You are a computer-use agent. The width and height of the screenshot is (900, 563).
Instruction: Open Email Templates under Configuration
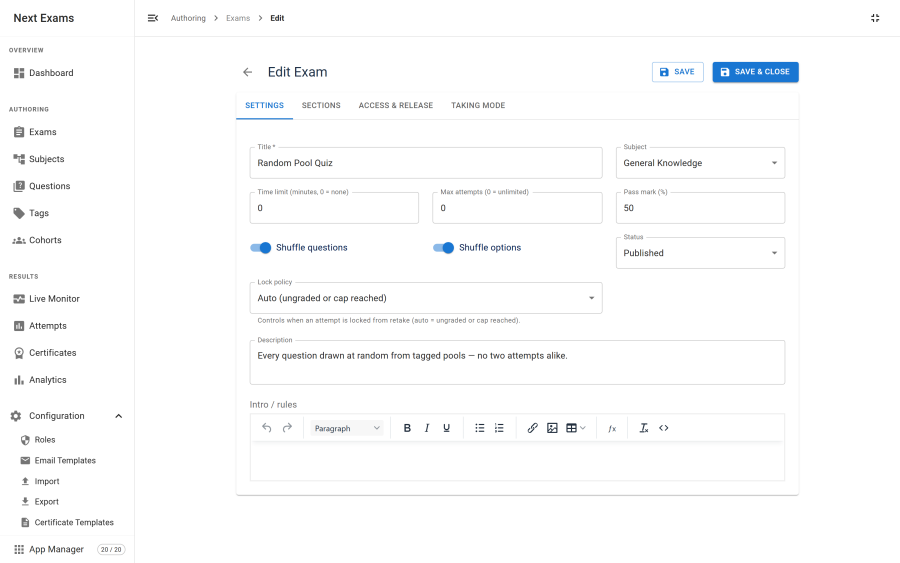(x=67, y=461)
